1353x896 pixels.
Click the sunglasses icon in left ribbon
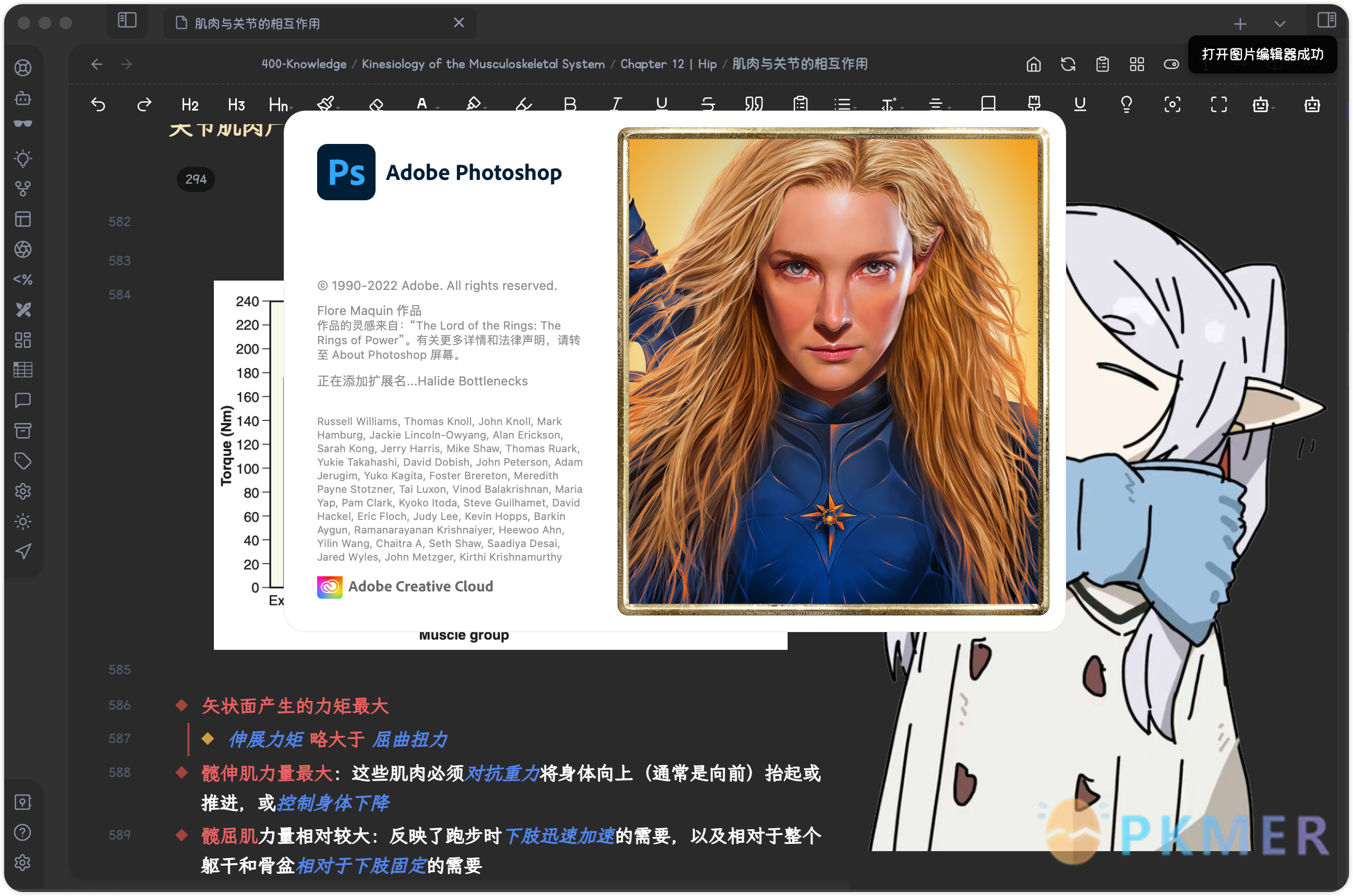tap(23, 124)
